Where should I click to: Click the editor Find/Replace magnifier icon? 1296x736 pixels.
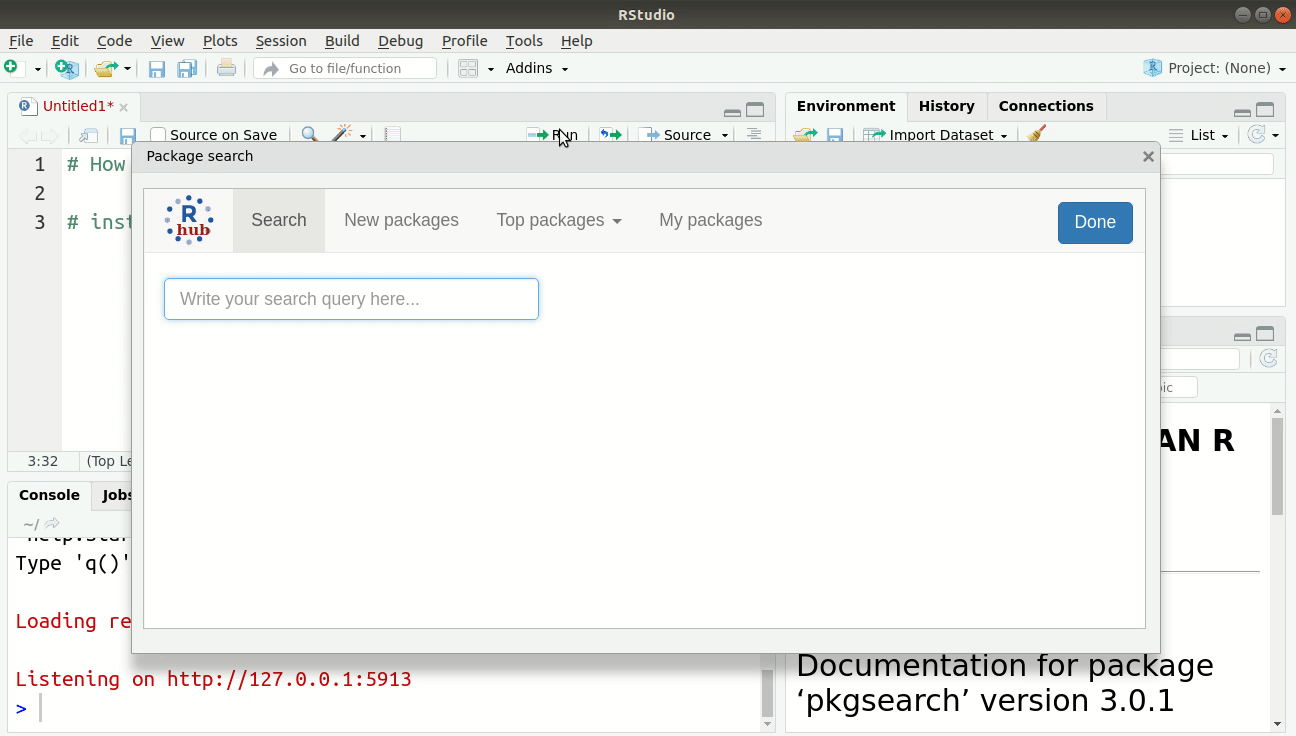click(310, 134)
